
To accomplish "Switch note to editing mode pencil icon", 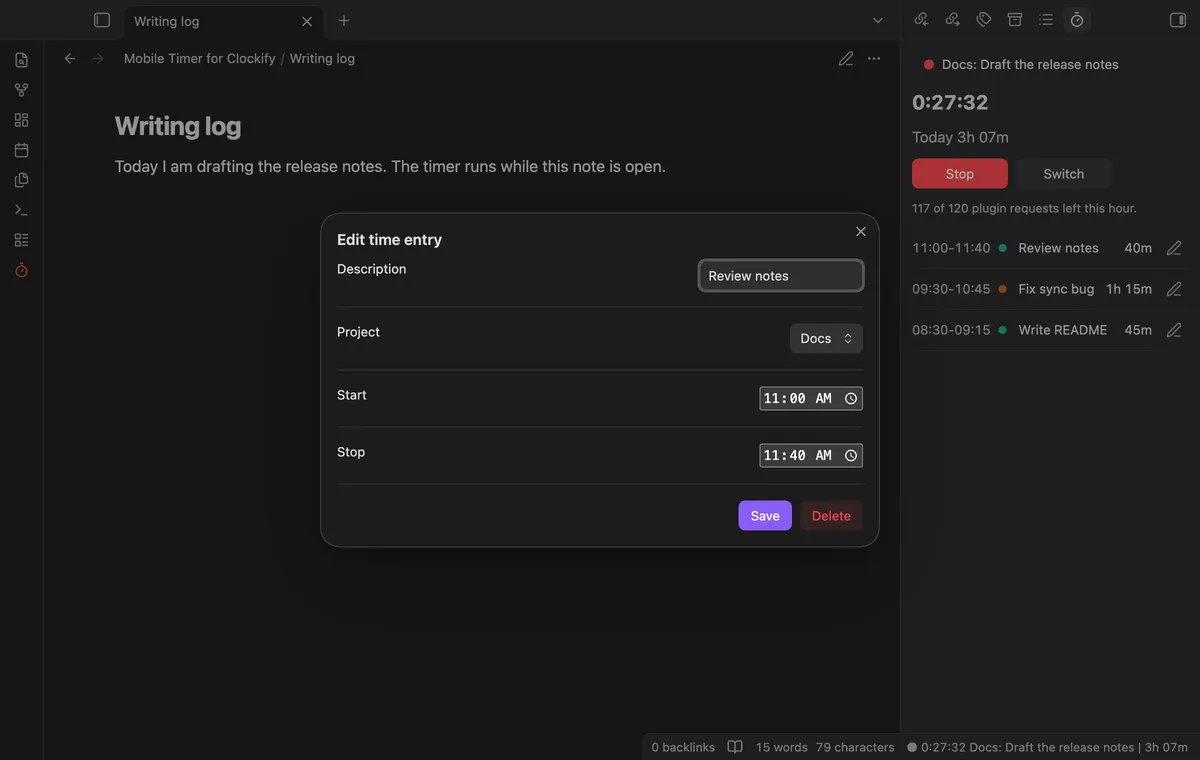I will click(846, 59).
